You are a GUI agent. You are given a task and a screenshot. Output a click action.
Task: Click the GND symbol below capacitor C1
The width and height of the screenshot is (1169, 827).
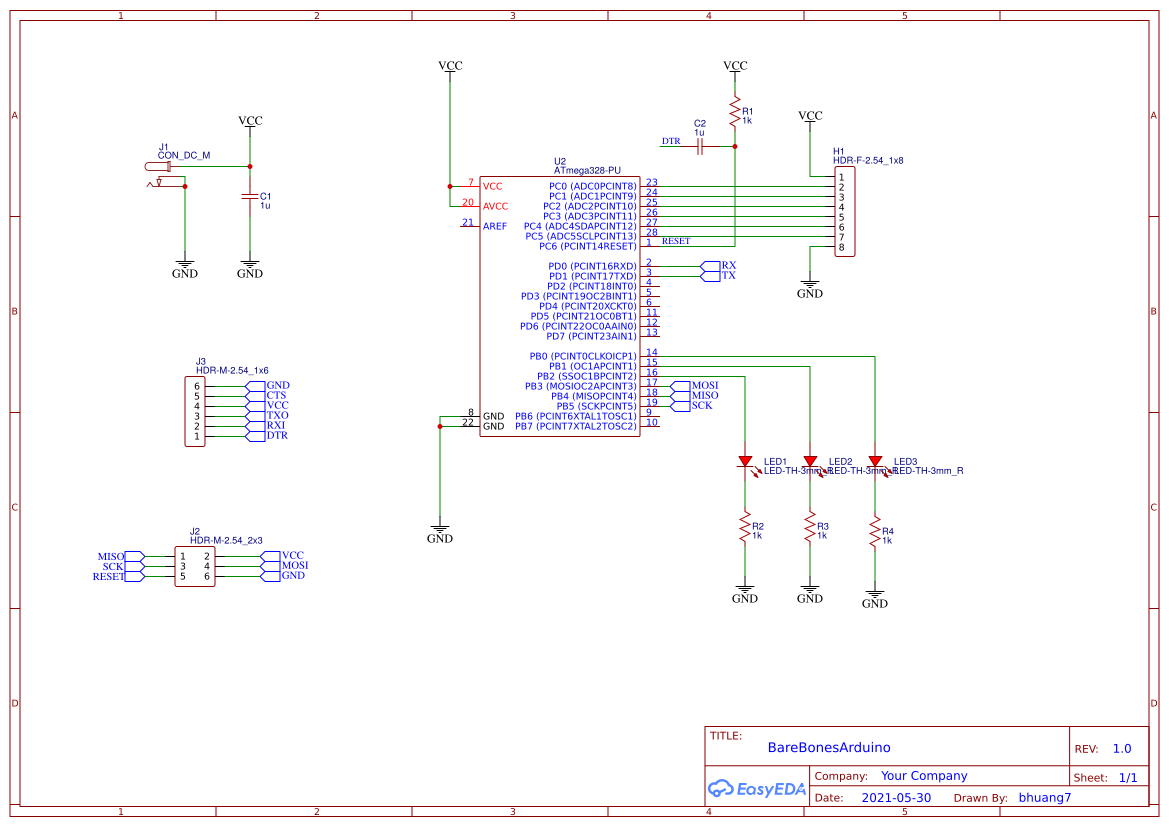249,265
